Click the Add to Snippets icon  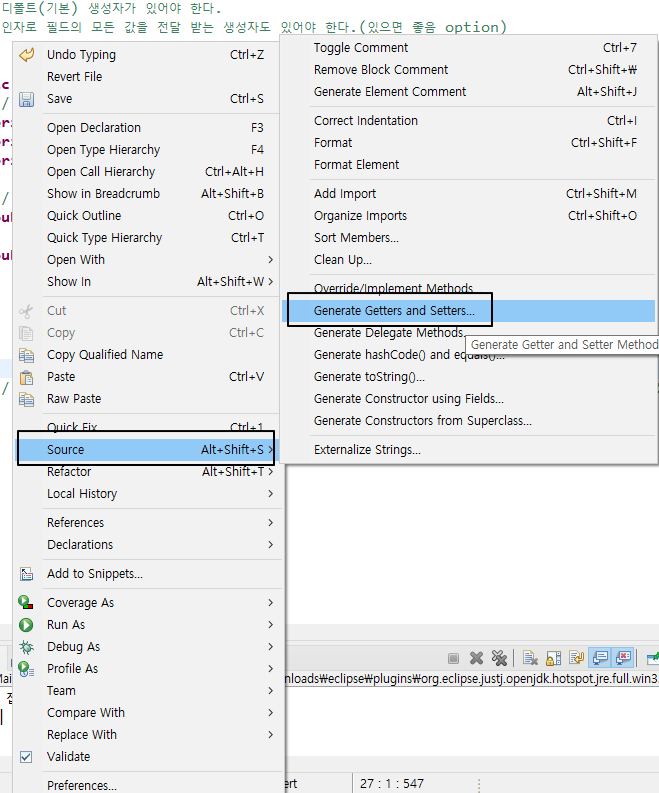click(x=26, y=574)
